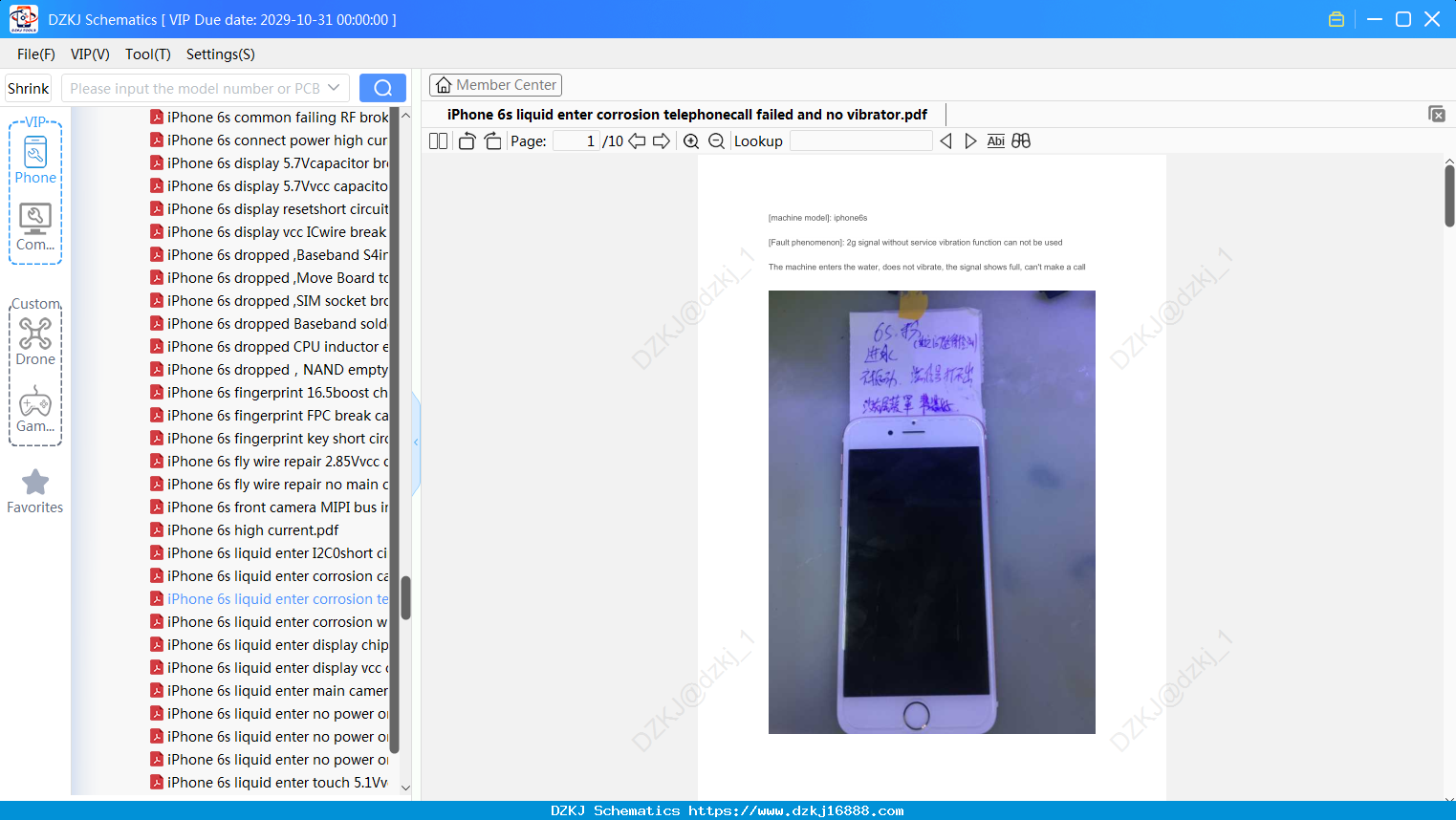Find next lookup match

pos(970,141)
